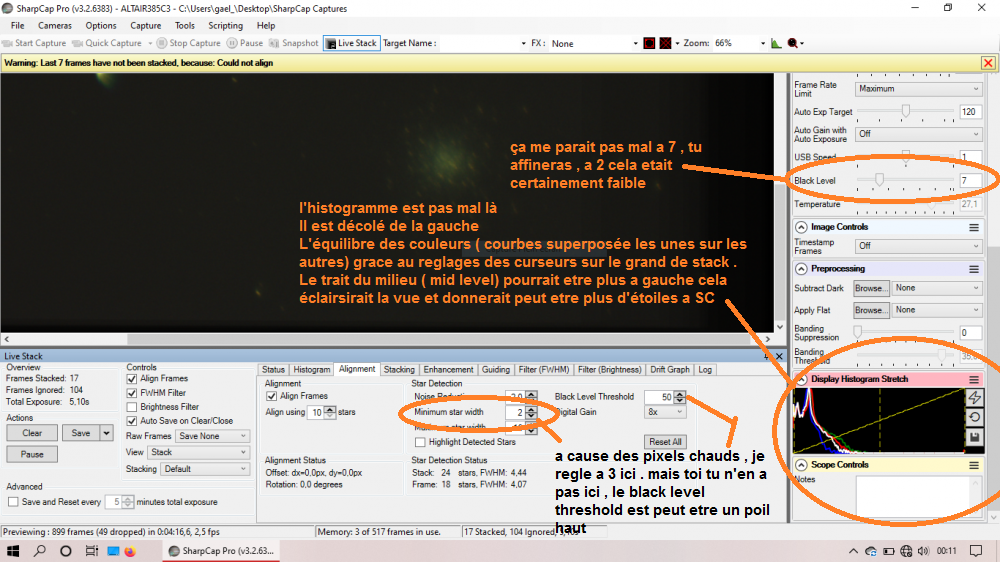The width and height of the screenshot is (1000, 562).
Task: Collapse the Scope Controls section
Action: pos(801,465)
